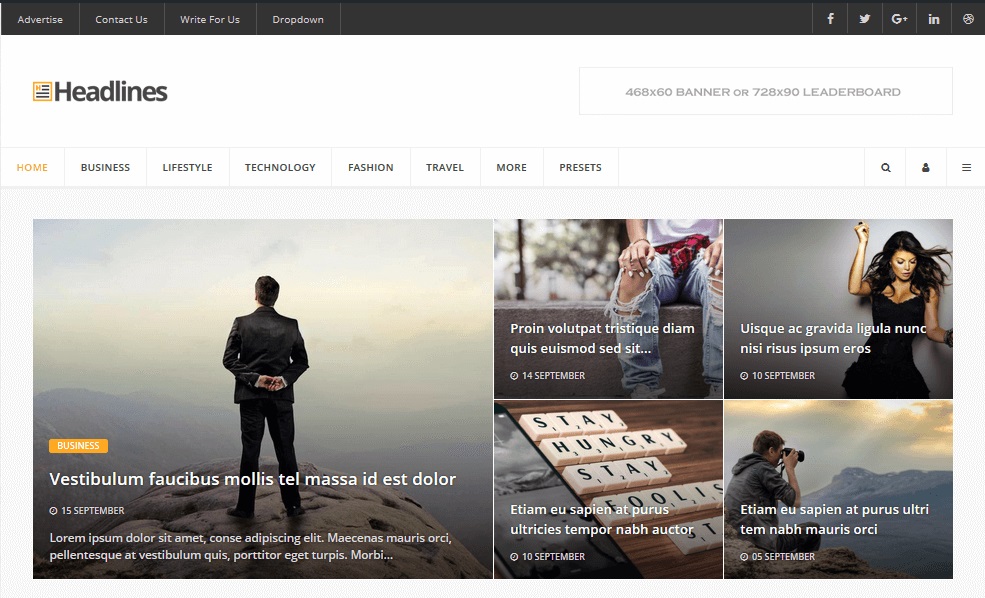Open the user account icon
Viewport: 985px width, 598px height.
[x=925, y=168]
